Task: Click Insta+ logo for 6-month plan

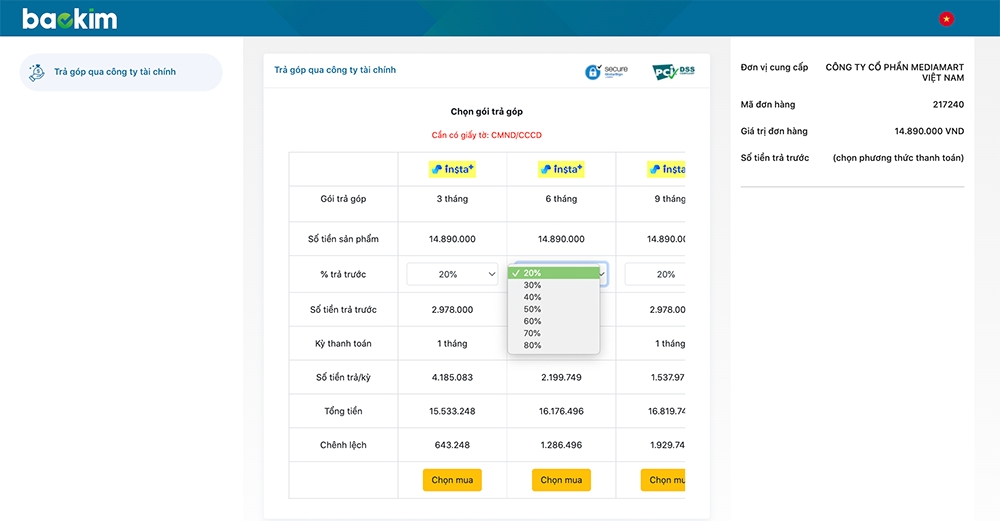Action: click(561, 169)
